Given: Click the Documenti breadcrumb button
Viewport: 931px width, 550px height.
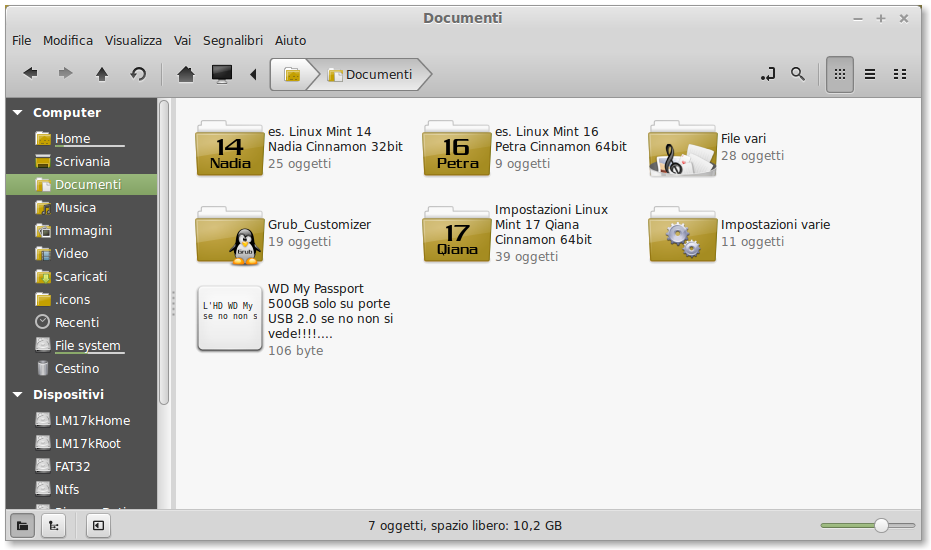Looking at the screenshot, I should pos(370,74).
